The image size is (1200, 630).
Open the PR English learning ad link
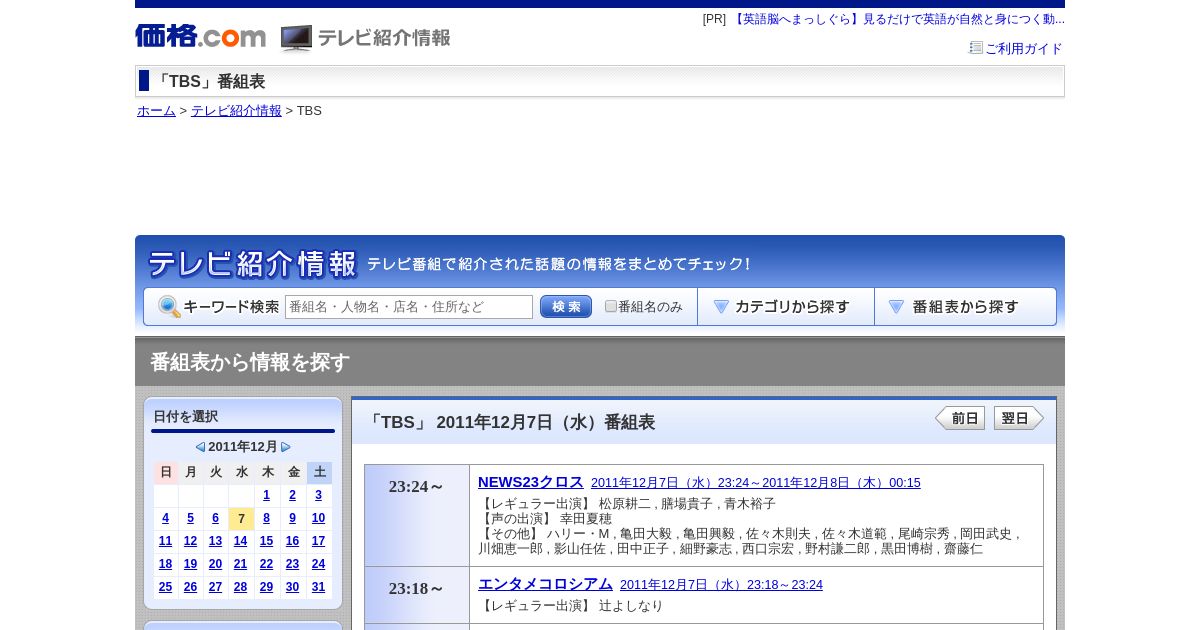898,19
